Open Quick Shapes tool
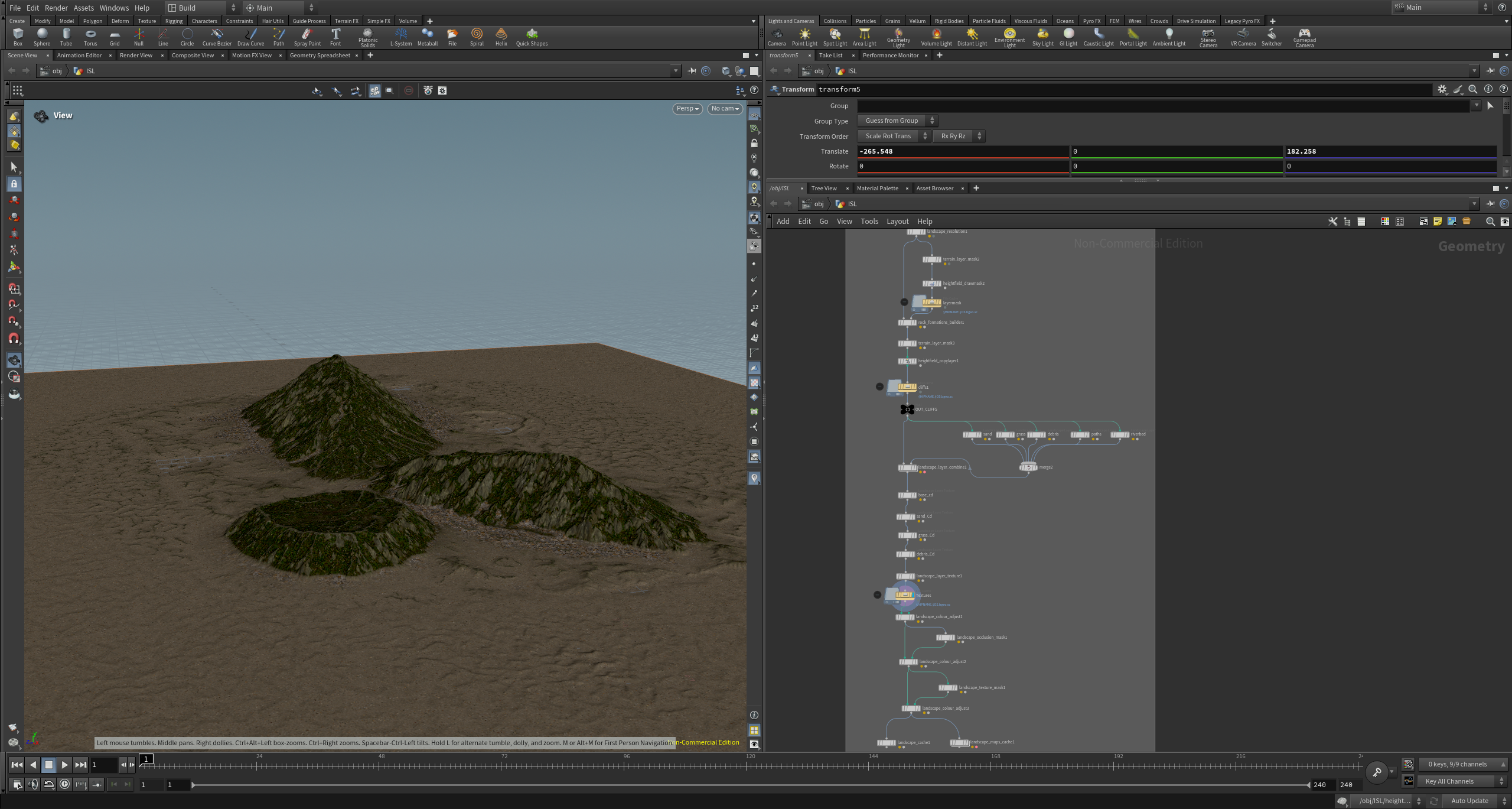1512x809 pixels. pos(532,37)
